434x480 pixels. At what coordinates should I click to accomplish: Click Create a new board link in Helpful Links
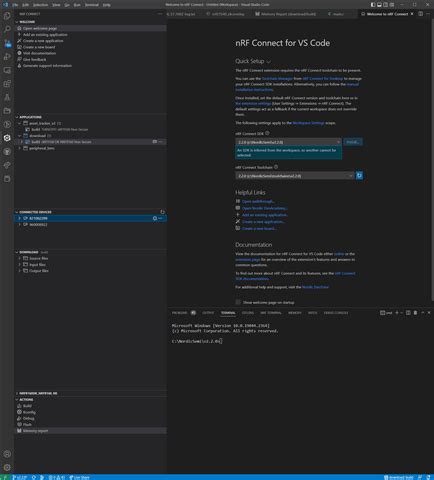[259, 228]
